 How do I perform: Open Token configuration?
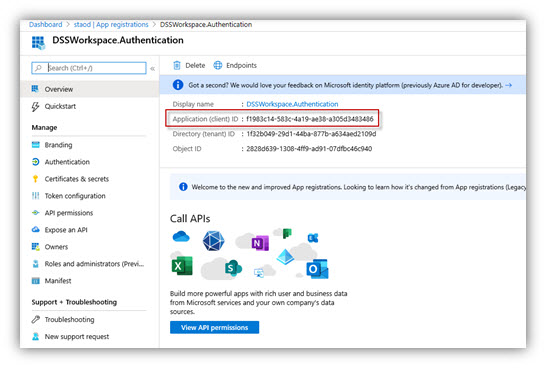point(75,196)
